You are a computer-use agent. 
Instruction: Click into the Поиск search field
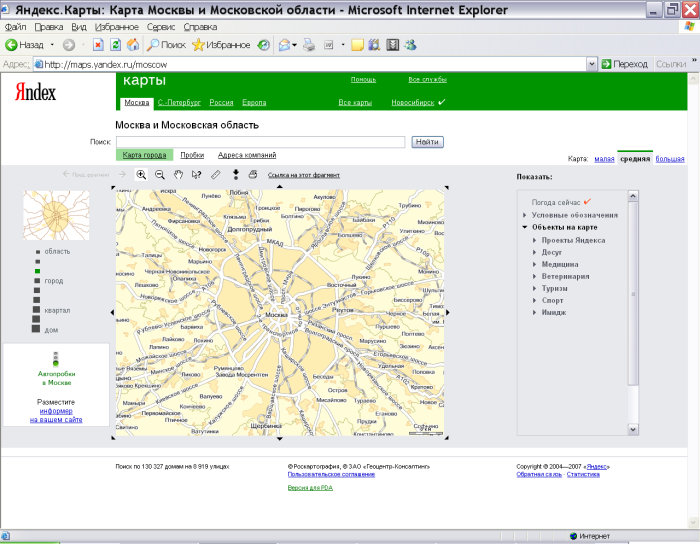click(x=260, y=142)
